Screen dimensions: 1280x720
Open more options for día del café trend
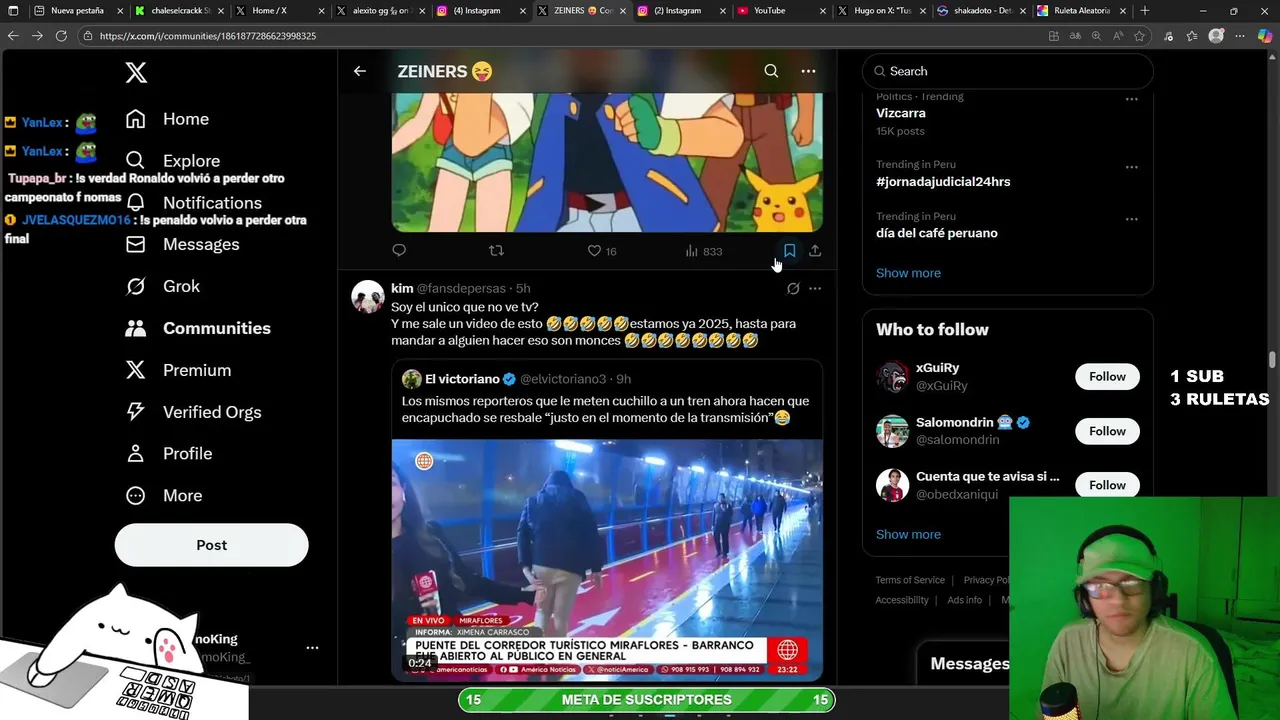[1131, 219]
